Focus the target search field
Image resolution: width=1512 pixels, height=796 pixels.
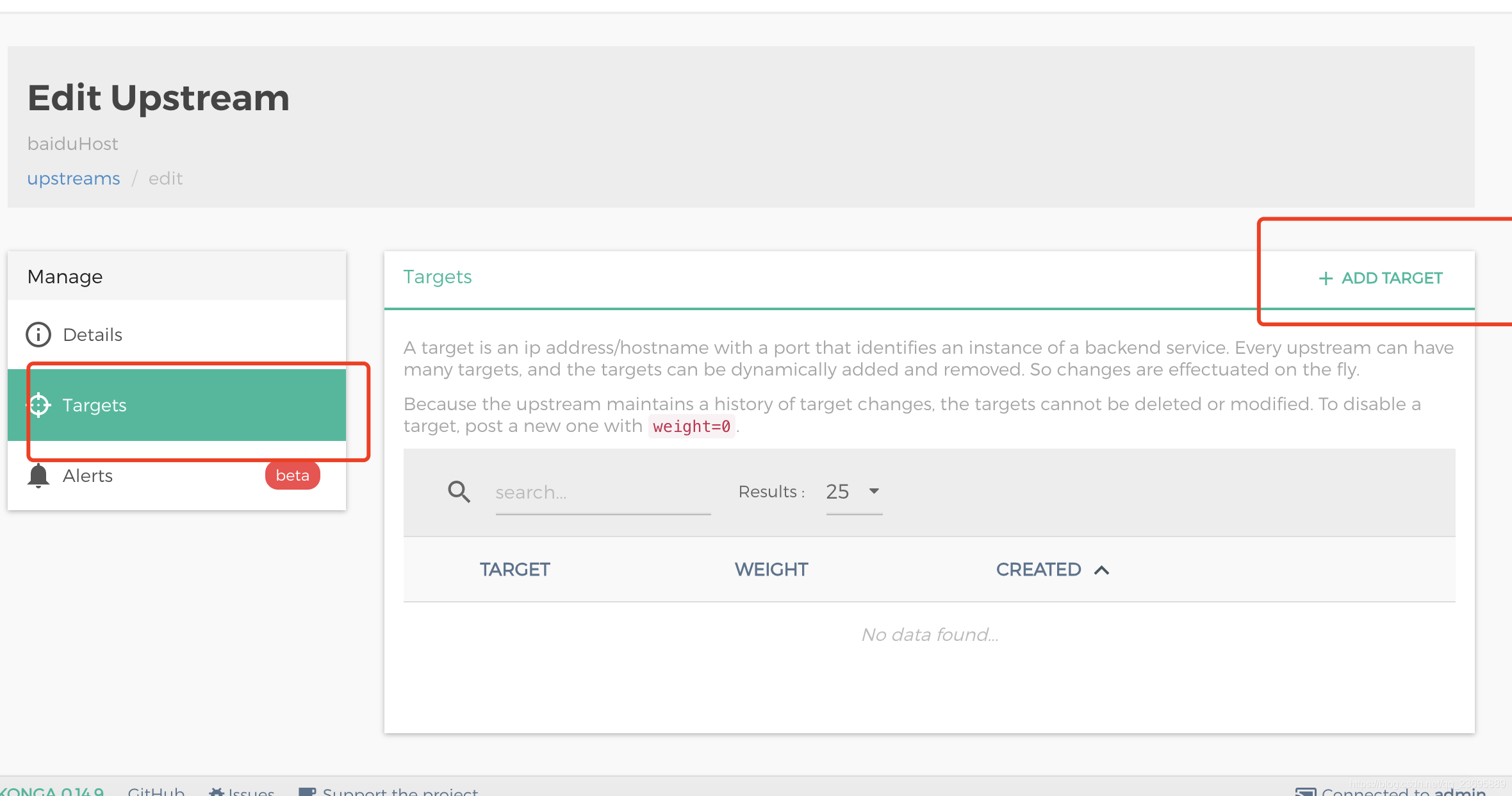tap(603, 492)
